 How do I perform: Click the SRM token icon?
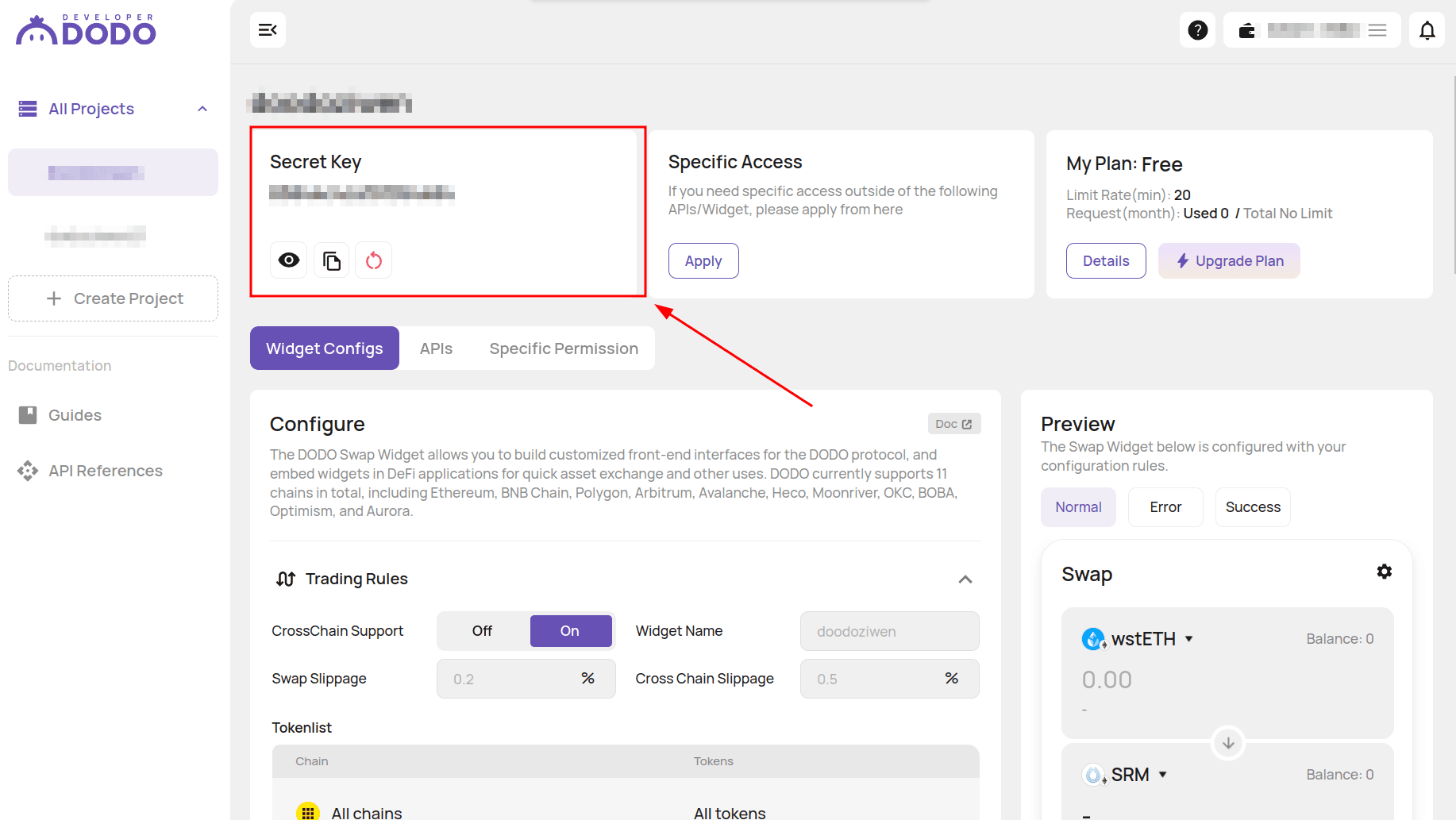[x=1094, y=774]
